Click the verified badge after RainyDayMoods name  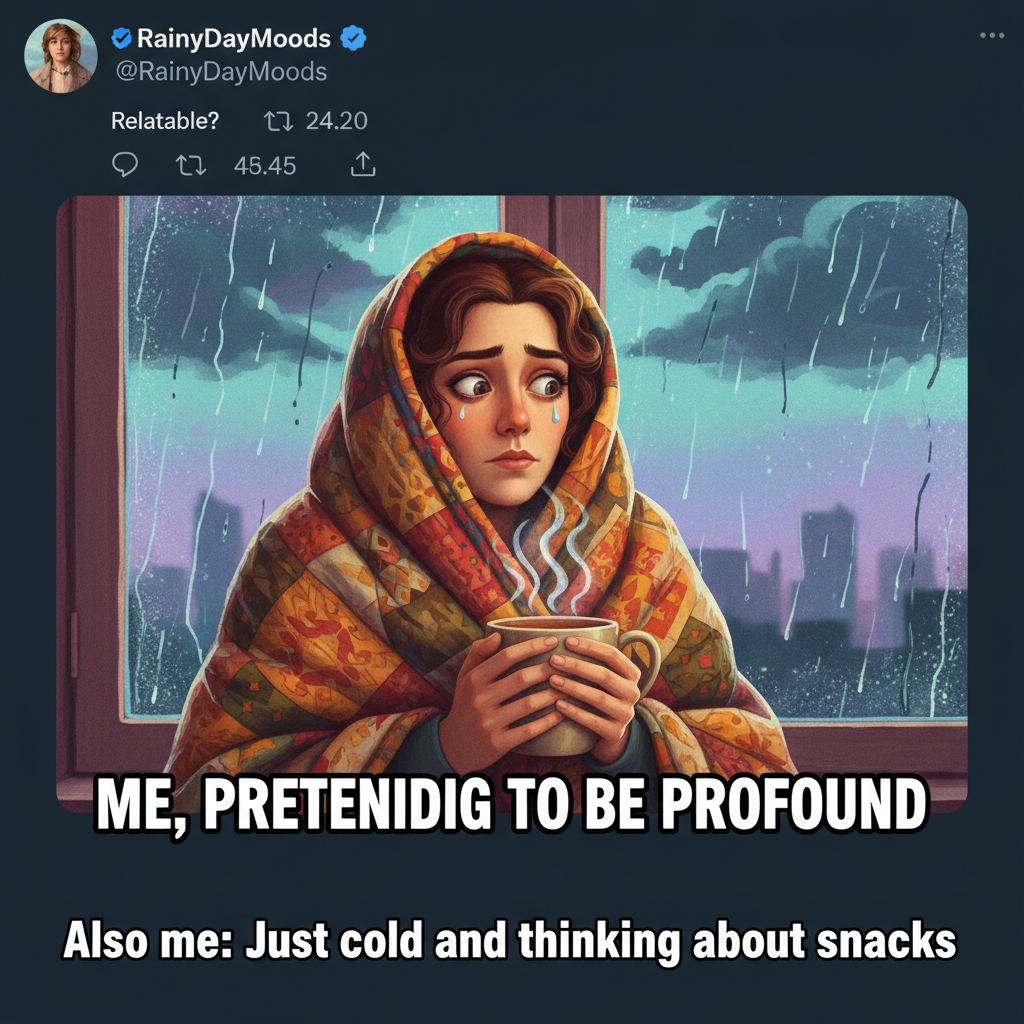pyautogui.click(x=353, y=39)
